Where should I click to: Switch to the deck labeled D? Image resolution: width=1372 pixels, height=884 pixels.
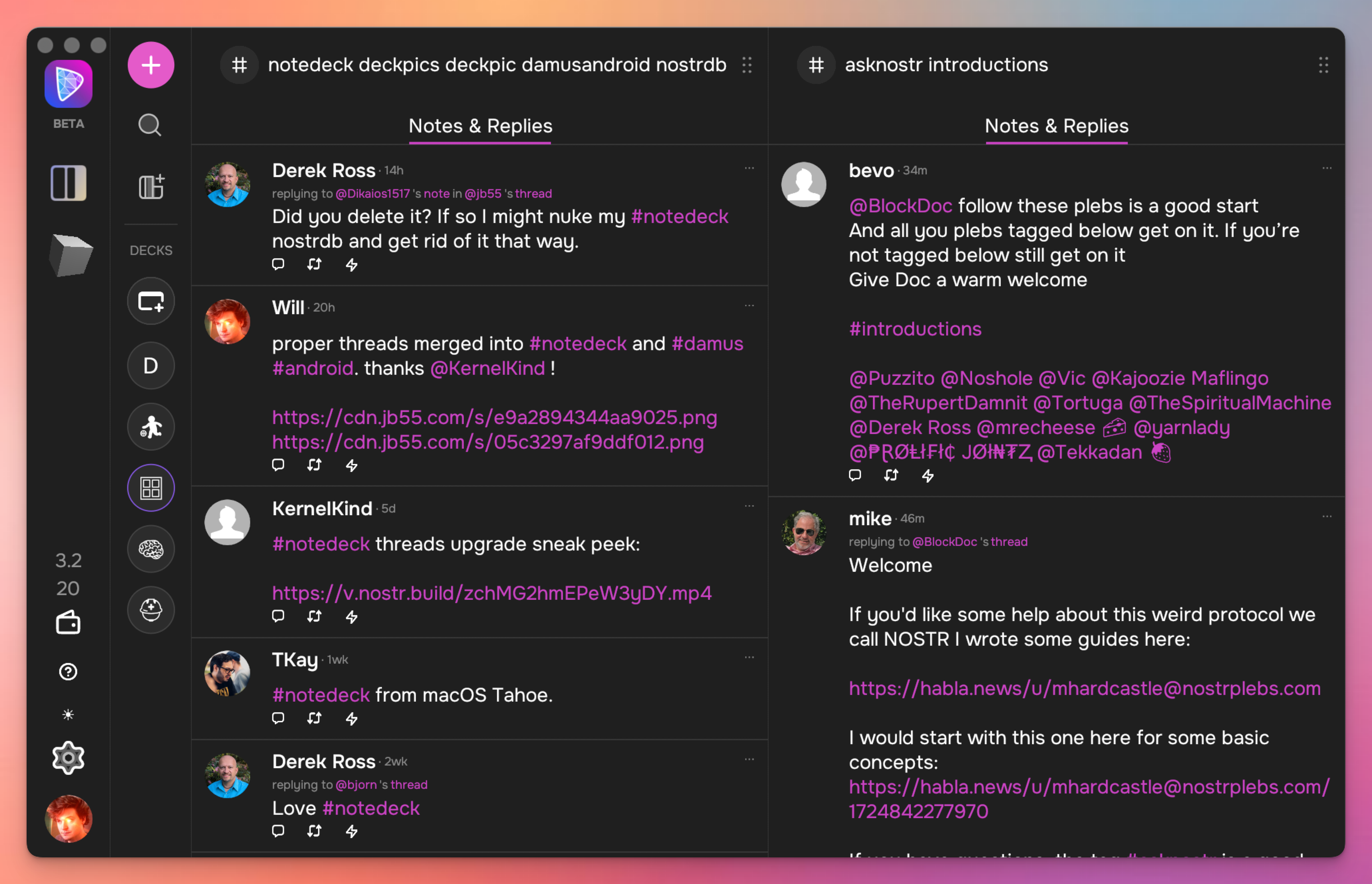[x=151, y=366]
